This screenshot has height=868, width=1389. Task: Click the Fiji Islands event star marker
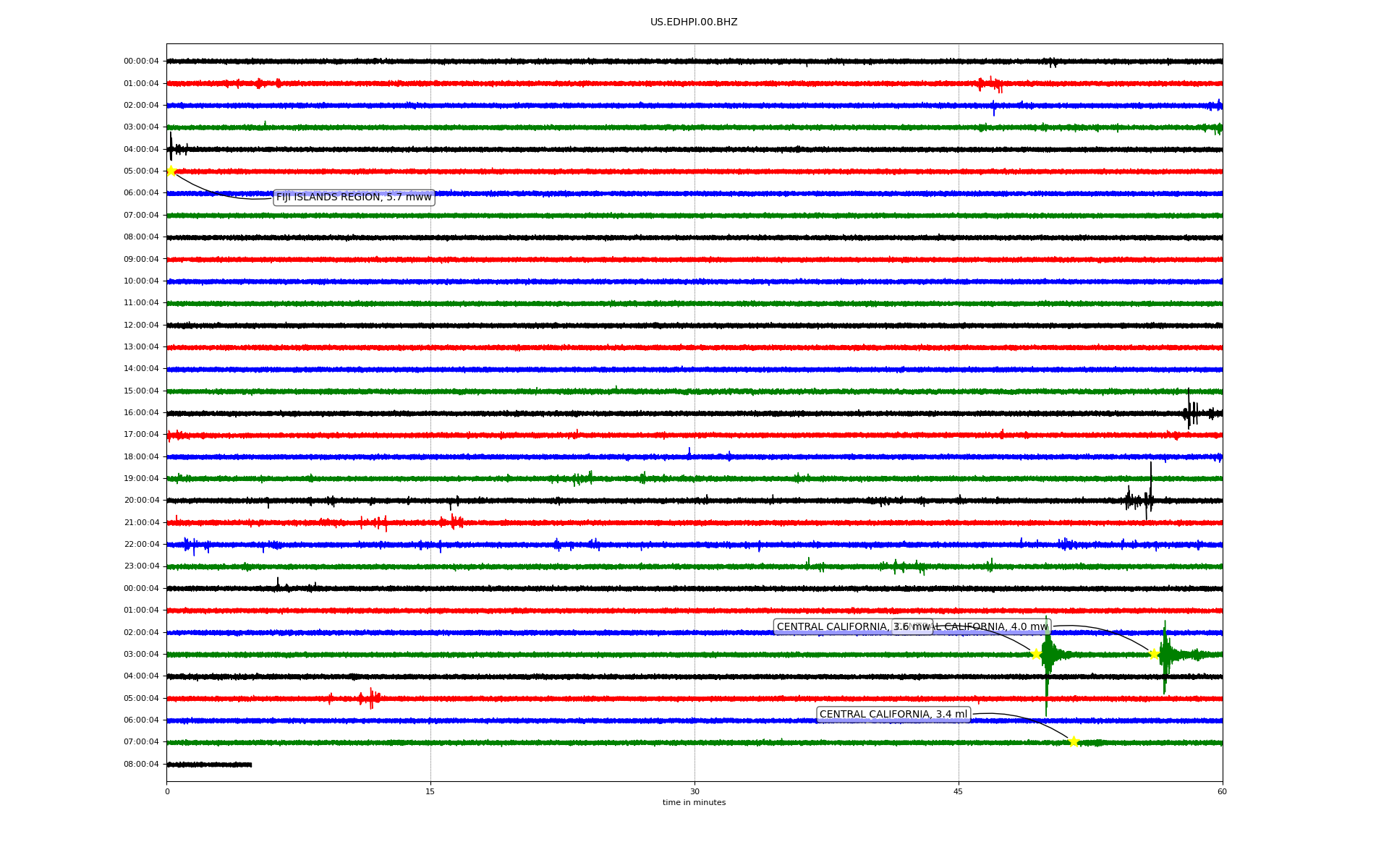(171, 171)
